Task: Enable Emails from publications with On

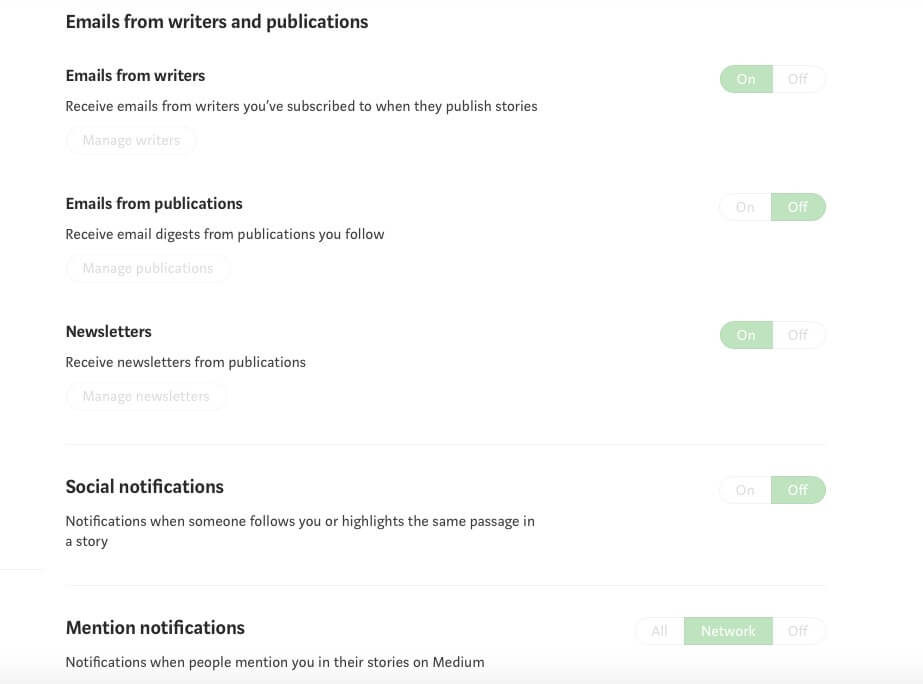Action: [x=745, y=207]
